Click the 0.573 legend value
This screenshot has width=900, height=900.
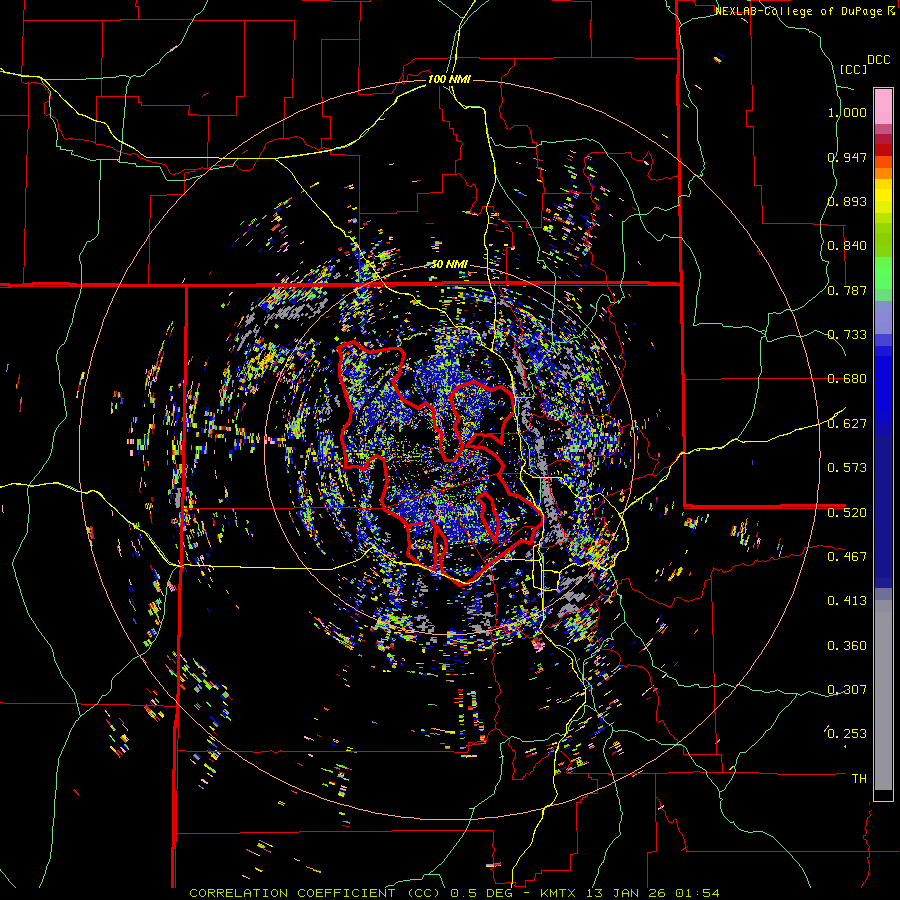tap(847, 468)
